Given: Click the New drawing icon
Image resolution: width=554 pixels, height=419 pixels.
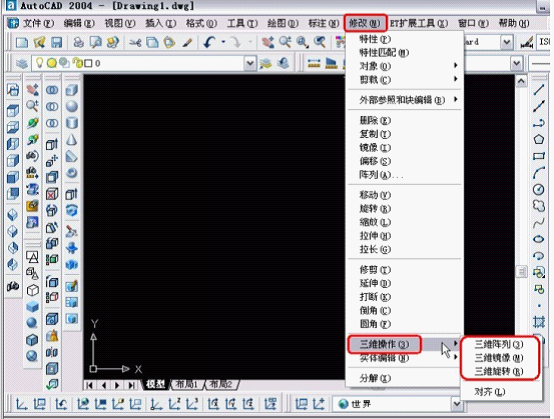Looking at the screenshot, I should coord(22,43).
